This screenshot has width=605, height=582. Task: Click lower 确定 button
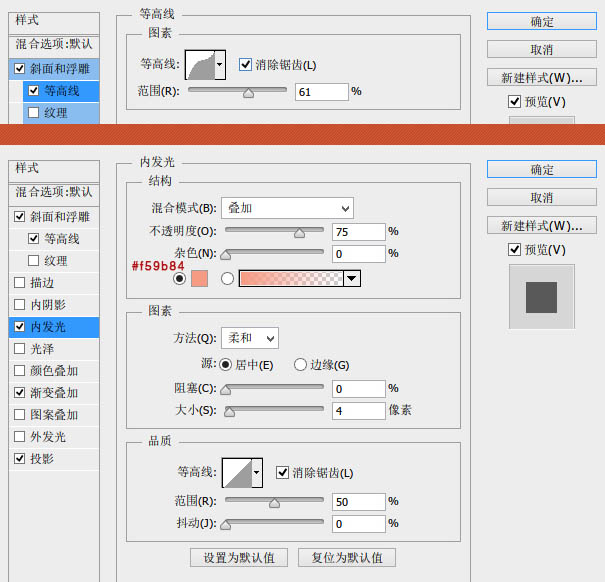542,169
